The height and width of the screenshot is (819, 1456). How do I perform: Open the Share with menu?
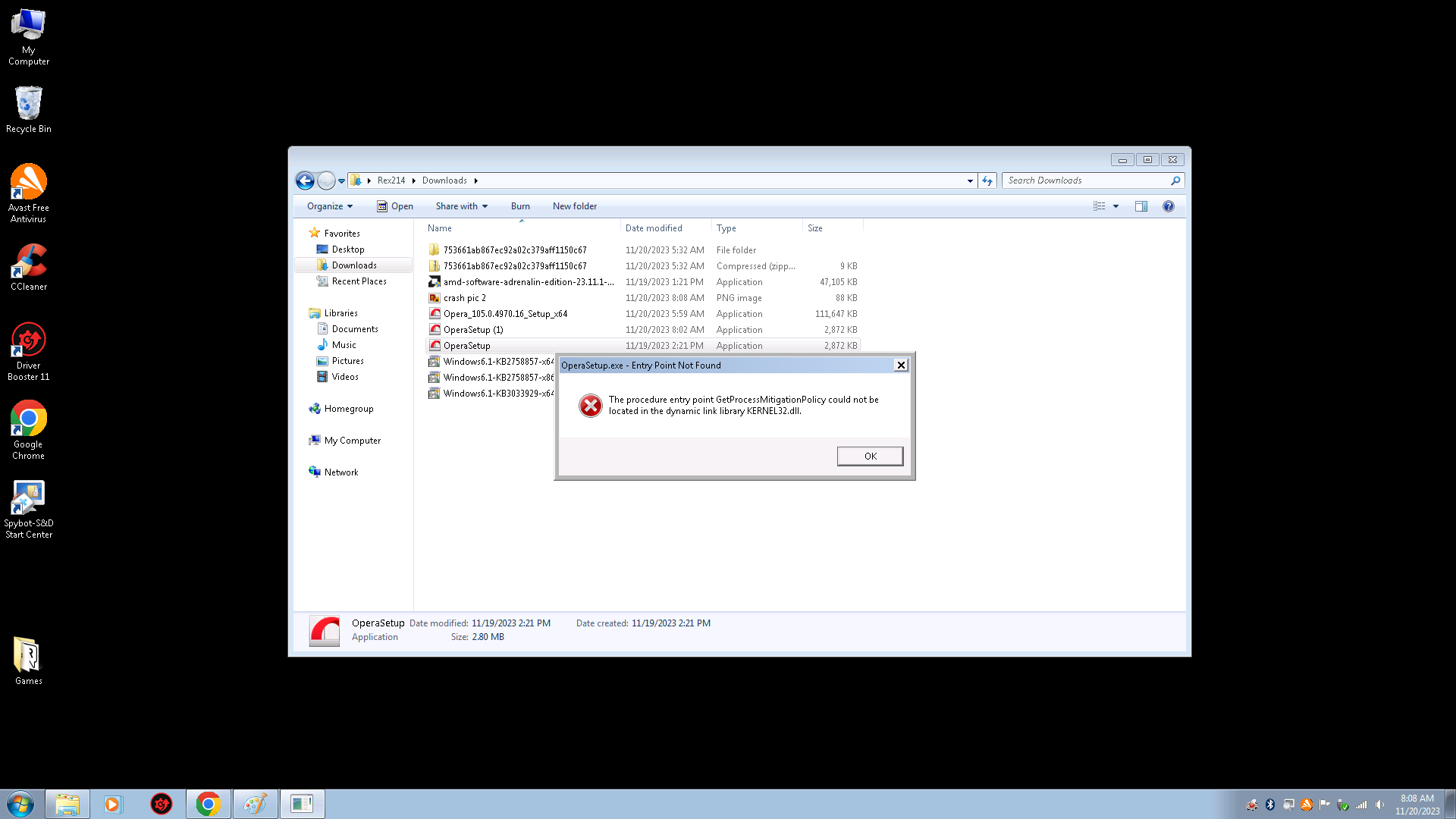coord(461,206)
